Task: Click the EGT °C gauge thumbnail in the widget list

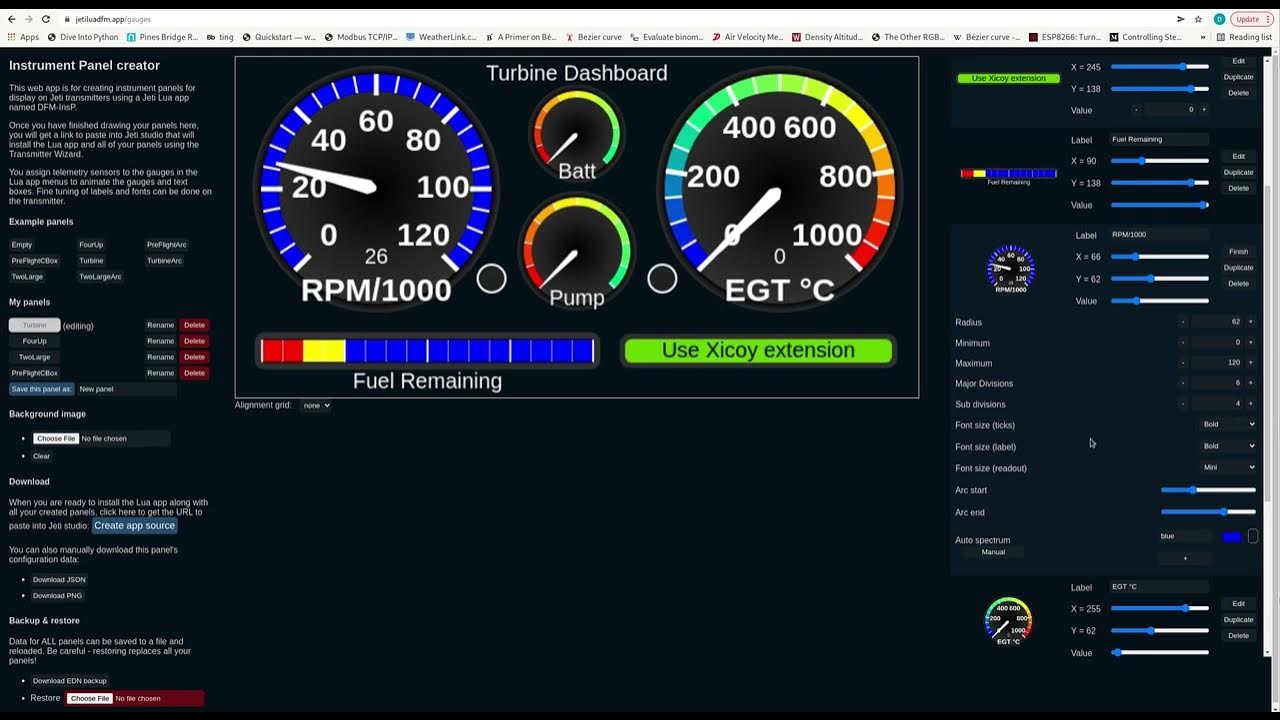Action: tap(1008, 621)
